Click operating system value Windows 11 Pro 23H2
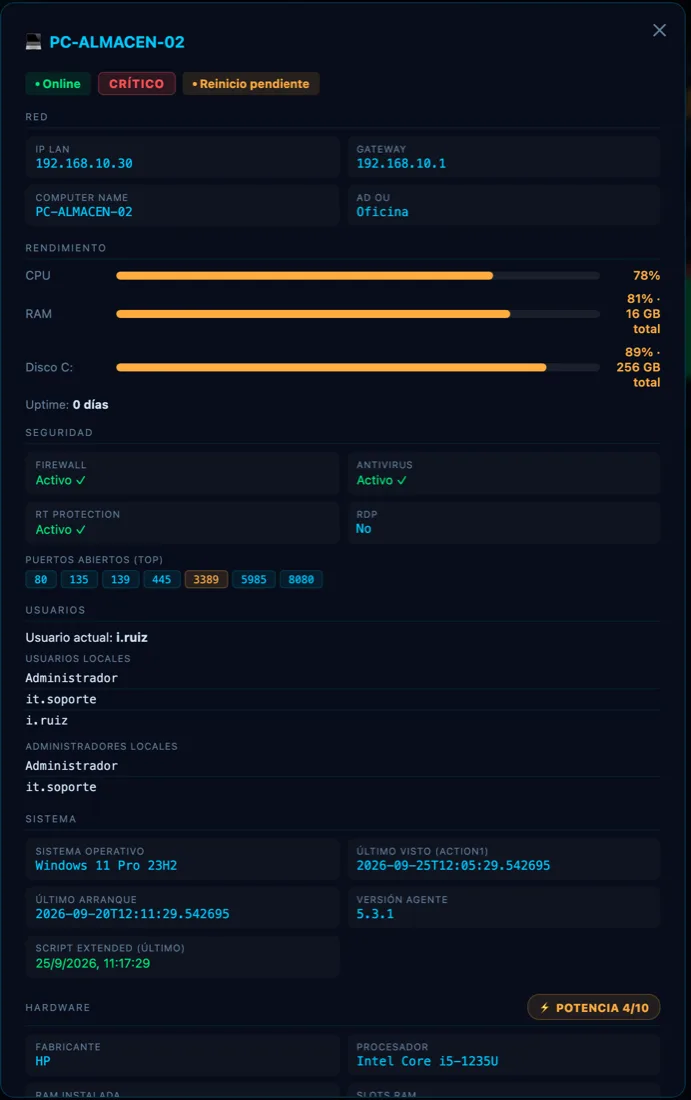This screenshot has width=691, height=1100. [106, 866]
